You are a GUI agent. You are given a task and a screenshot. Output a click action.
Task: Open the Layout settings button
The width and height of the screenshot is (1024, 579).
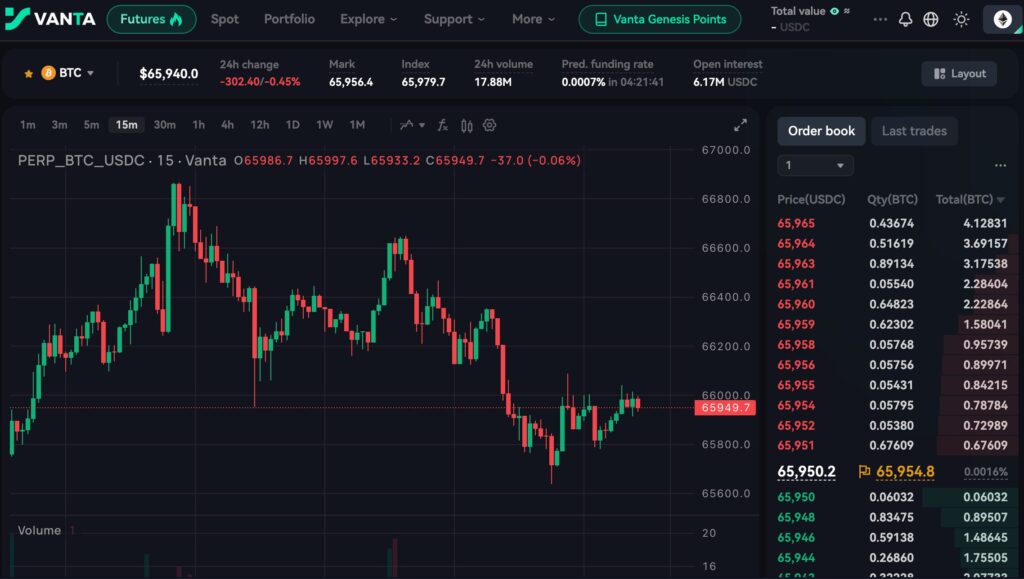point(959,74)
